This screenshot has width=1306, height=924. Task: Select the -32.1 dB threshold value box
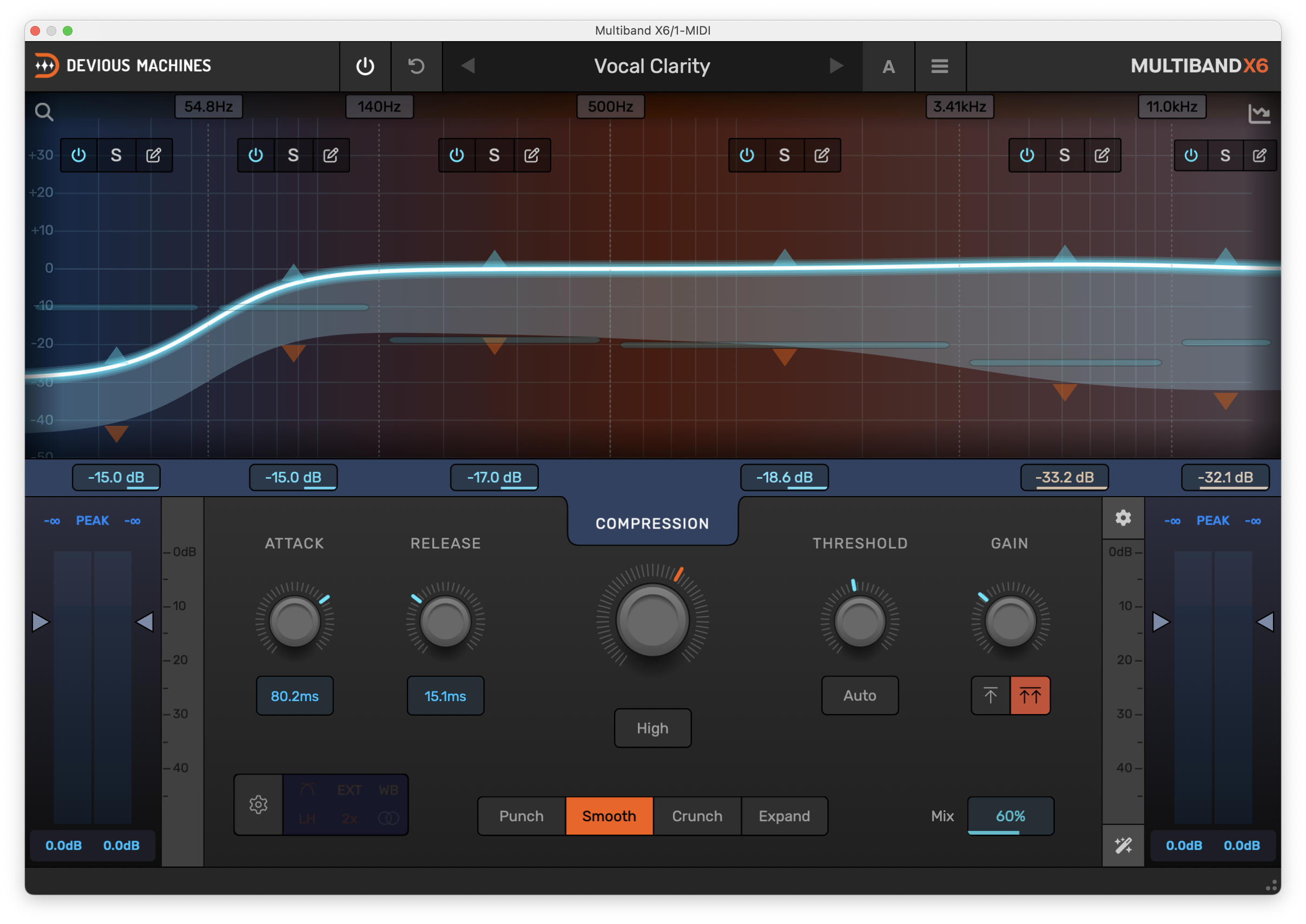pos(1225,477)
